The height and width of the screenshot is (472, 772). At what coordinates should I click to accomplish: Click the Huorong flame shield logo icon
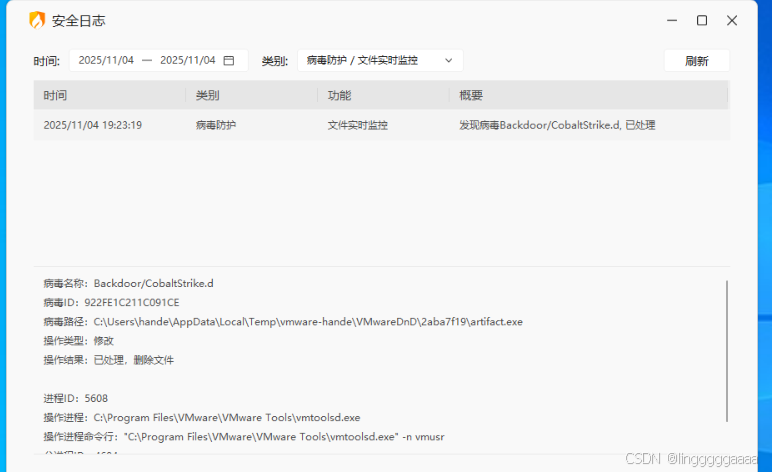pyautogui.click(x=37, y=20)
